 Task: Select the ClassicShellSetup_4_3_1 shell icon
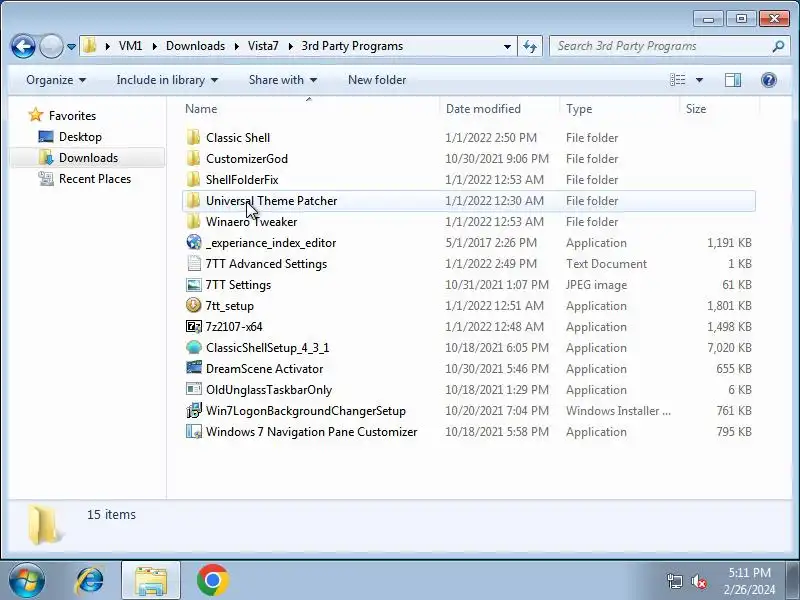[x=194, y=347]
